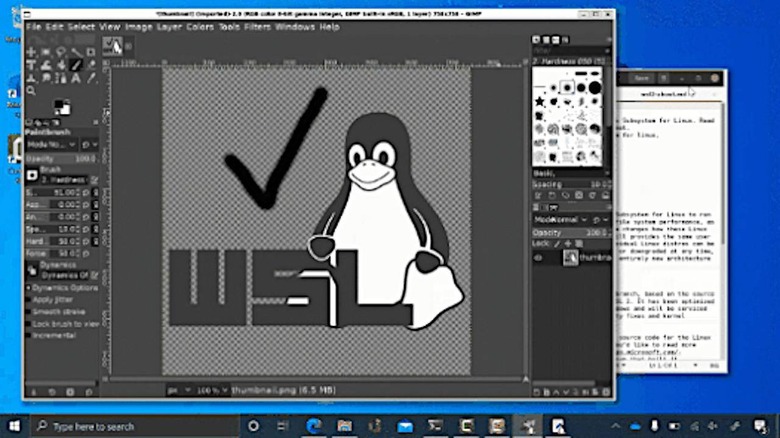Screen dimensions: 780x438
Task: Select the Crop tool
Action: tap(91, 52)
